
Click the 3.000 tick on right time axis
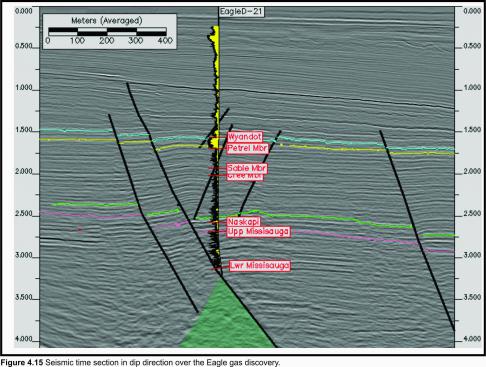(x=472, y=255)
